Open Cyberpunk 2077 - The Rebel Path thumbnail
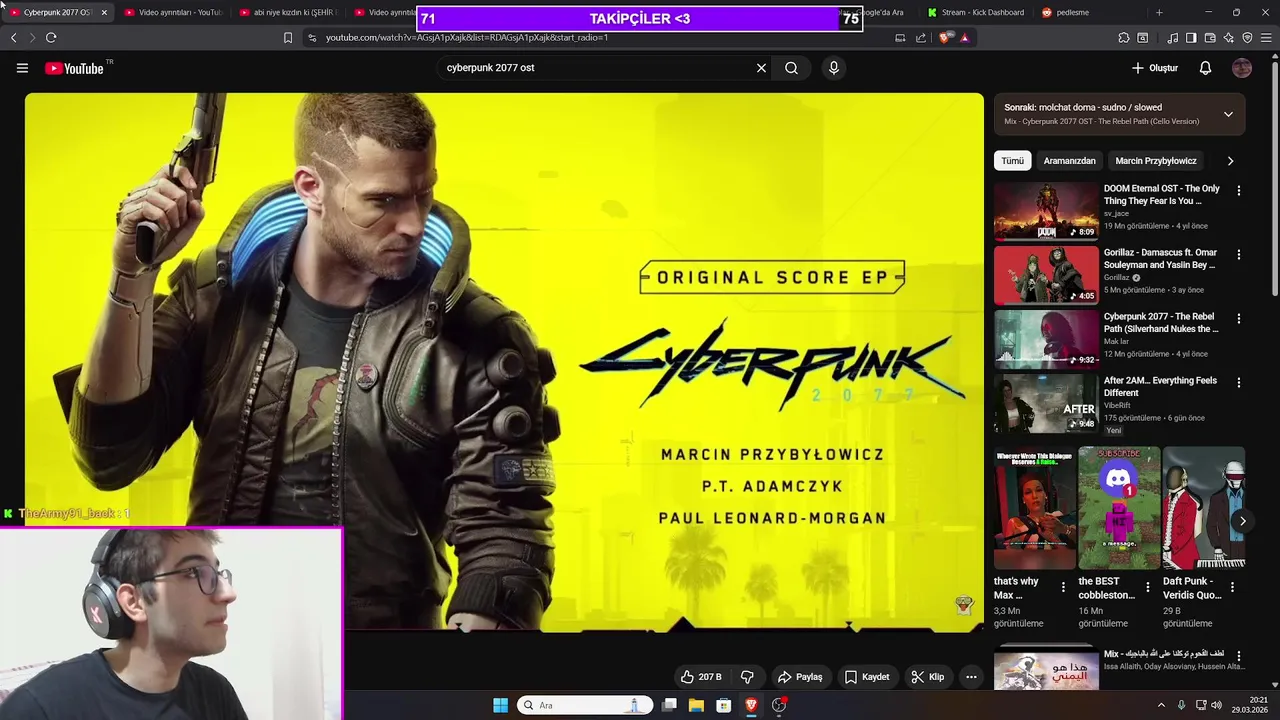The height and width of the screenshot is (720, 1280). pos(1046,339)
